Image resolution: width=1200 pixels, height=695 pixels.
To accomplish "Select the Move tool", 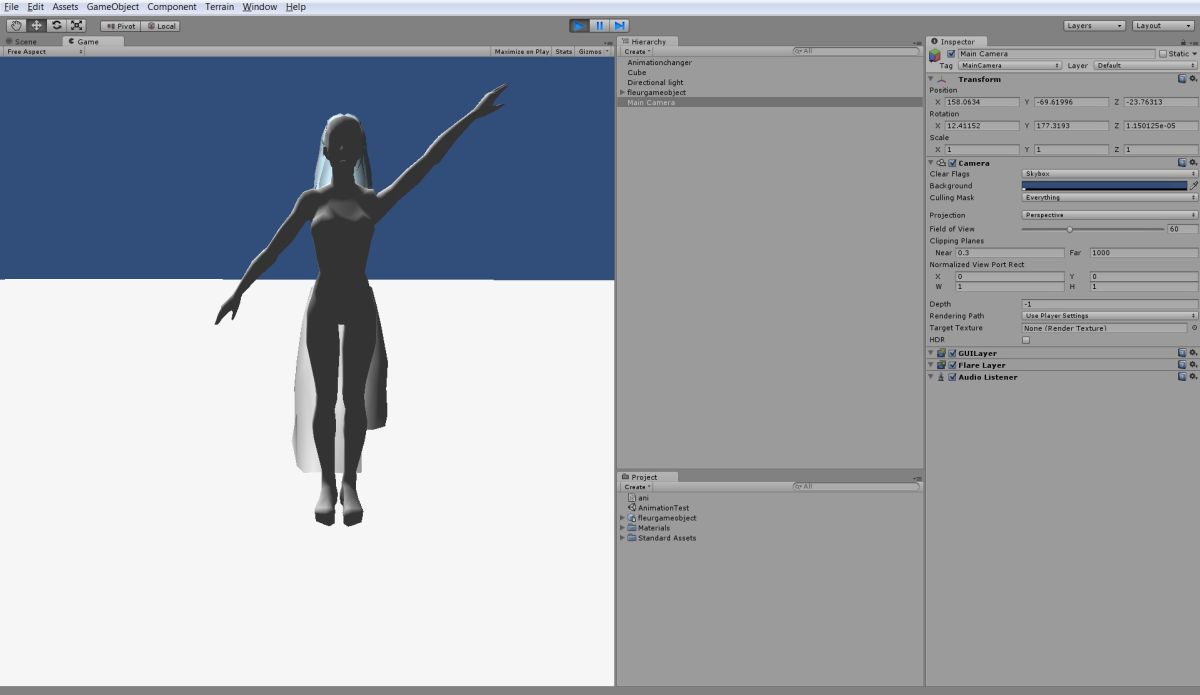I will (x=35, y=25).
